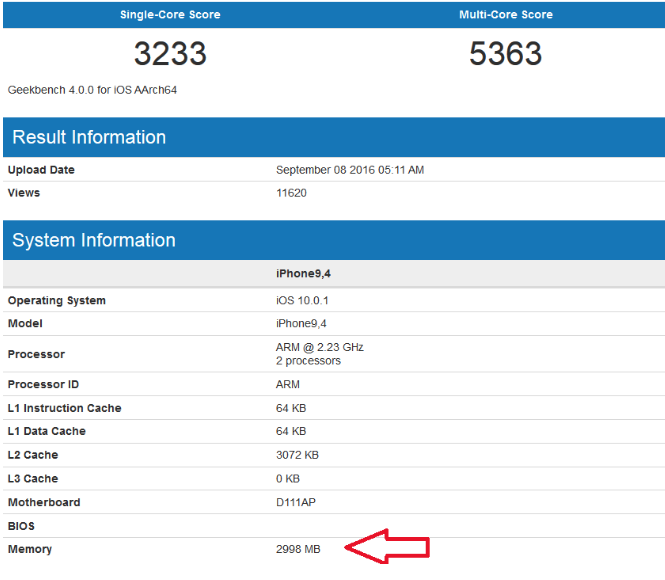Viewport: 665px width, 580px height.
Task: Select the L1 Data Cache value 64 KB
Action: (x=291, y=431)
